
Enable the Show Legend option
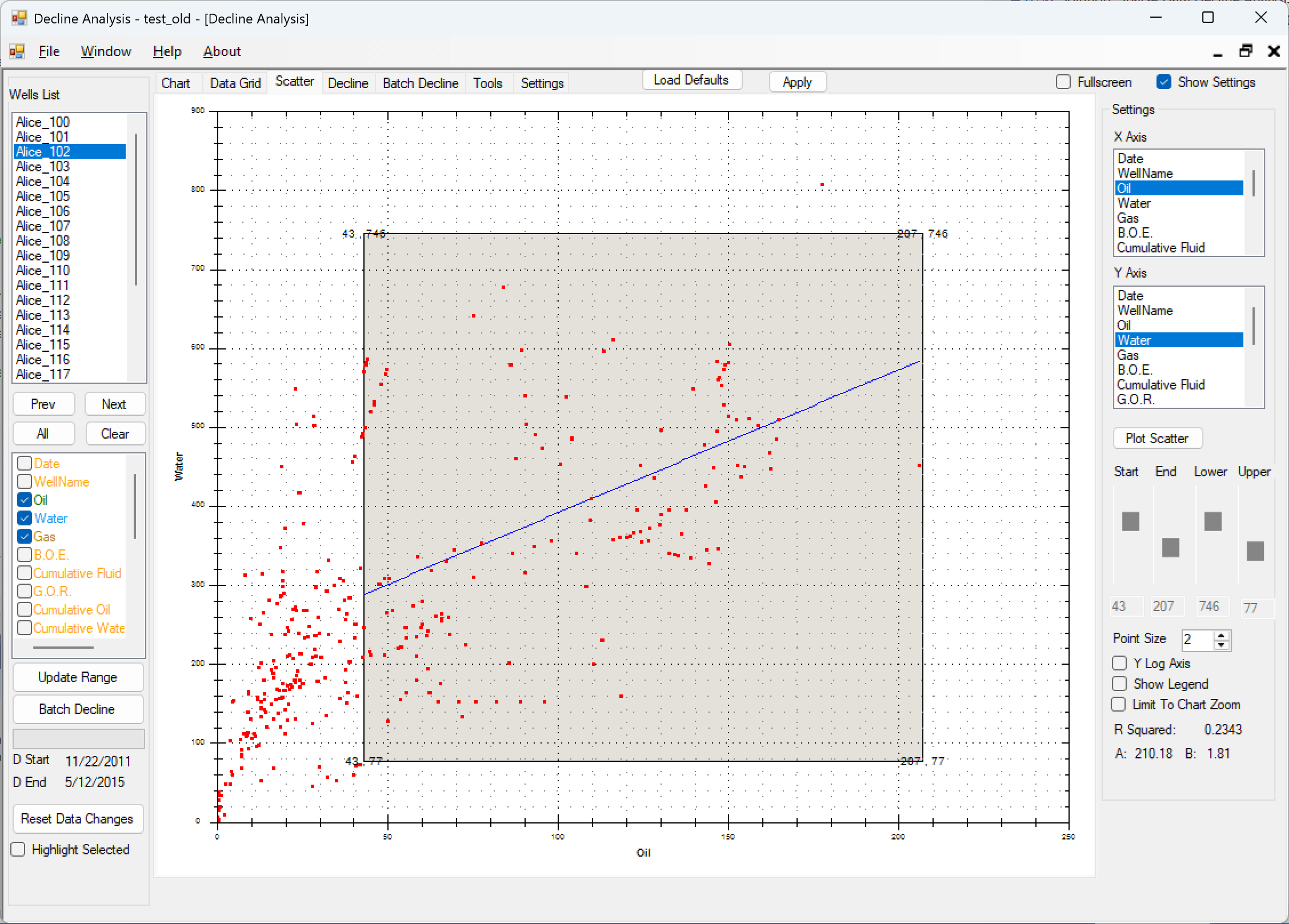click(1119, 684)
